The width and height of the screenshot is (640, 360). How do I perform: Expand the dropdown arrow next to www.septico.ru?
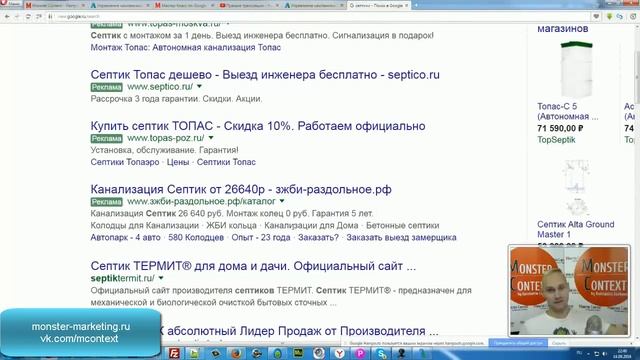[199, 87]
